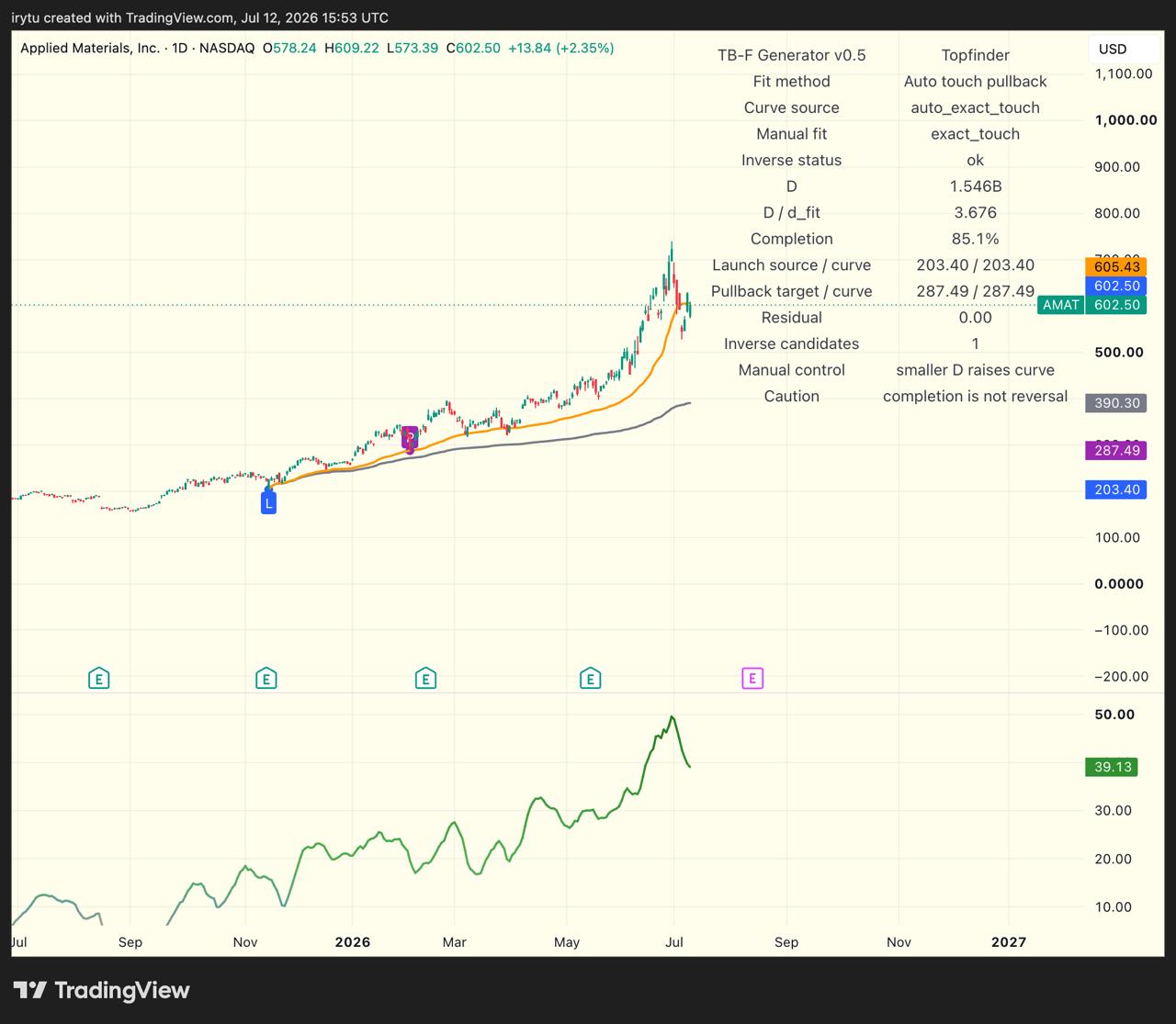Click the Pullback target / curve label
1176x1024 pixels.
[791, 291]
